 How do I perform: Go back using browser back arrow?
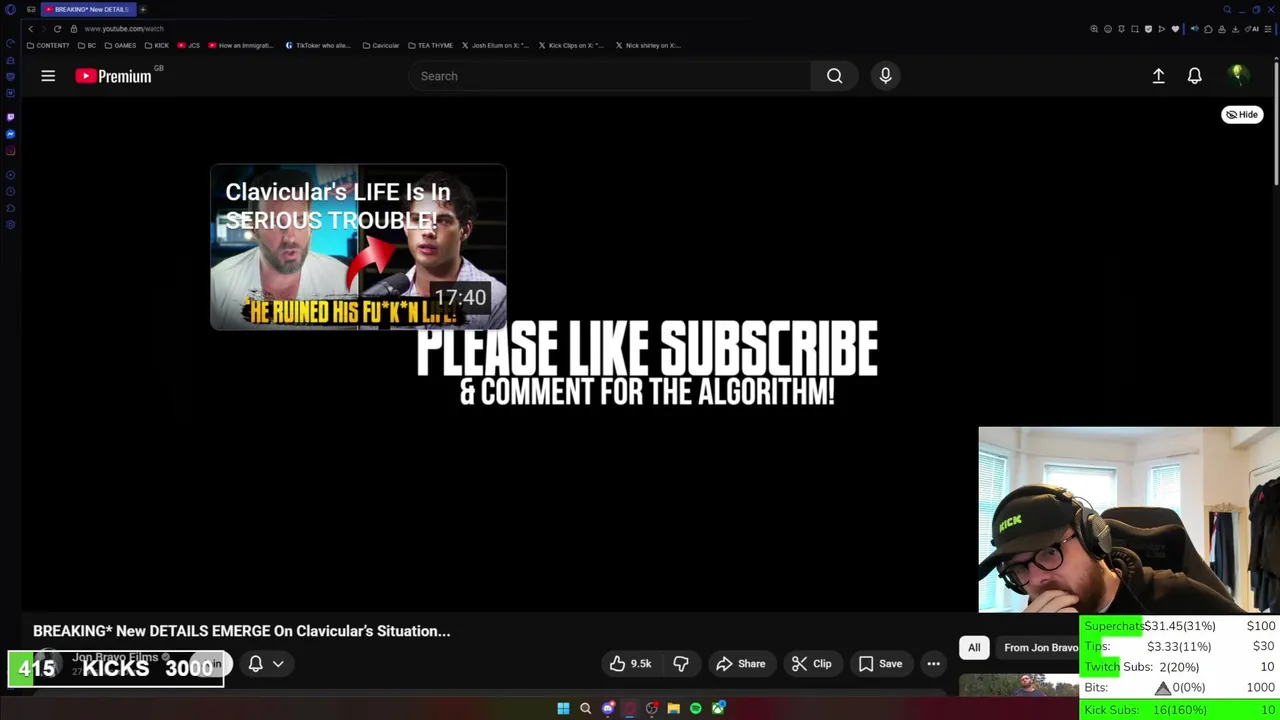pyautogui.click(x=30, y=29)
